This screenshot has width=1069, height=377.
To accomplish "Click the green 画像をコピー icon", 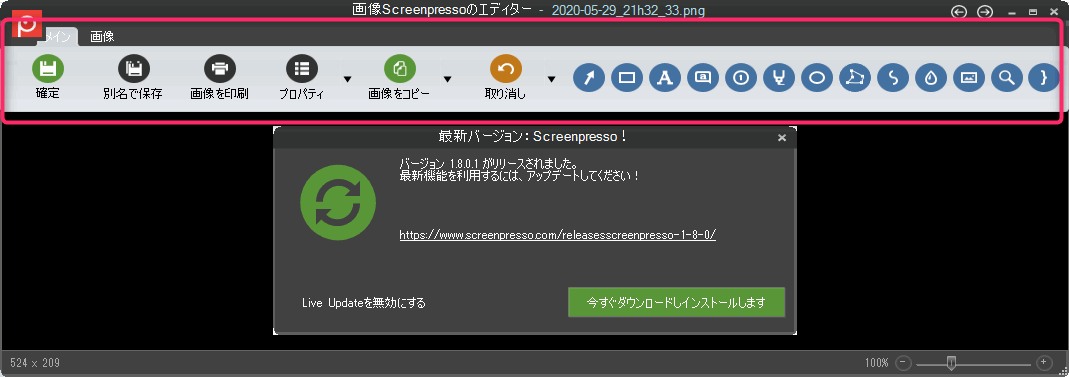I will (400, 68).
